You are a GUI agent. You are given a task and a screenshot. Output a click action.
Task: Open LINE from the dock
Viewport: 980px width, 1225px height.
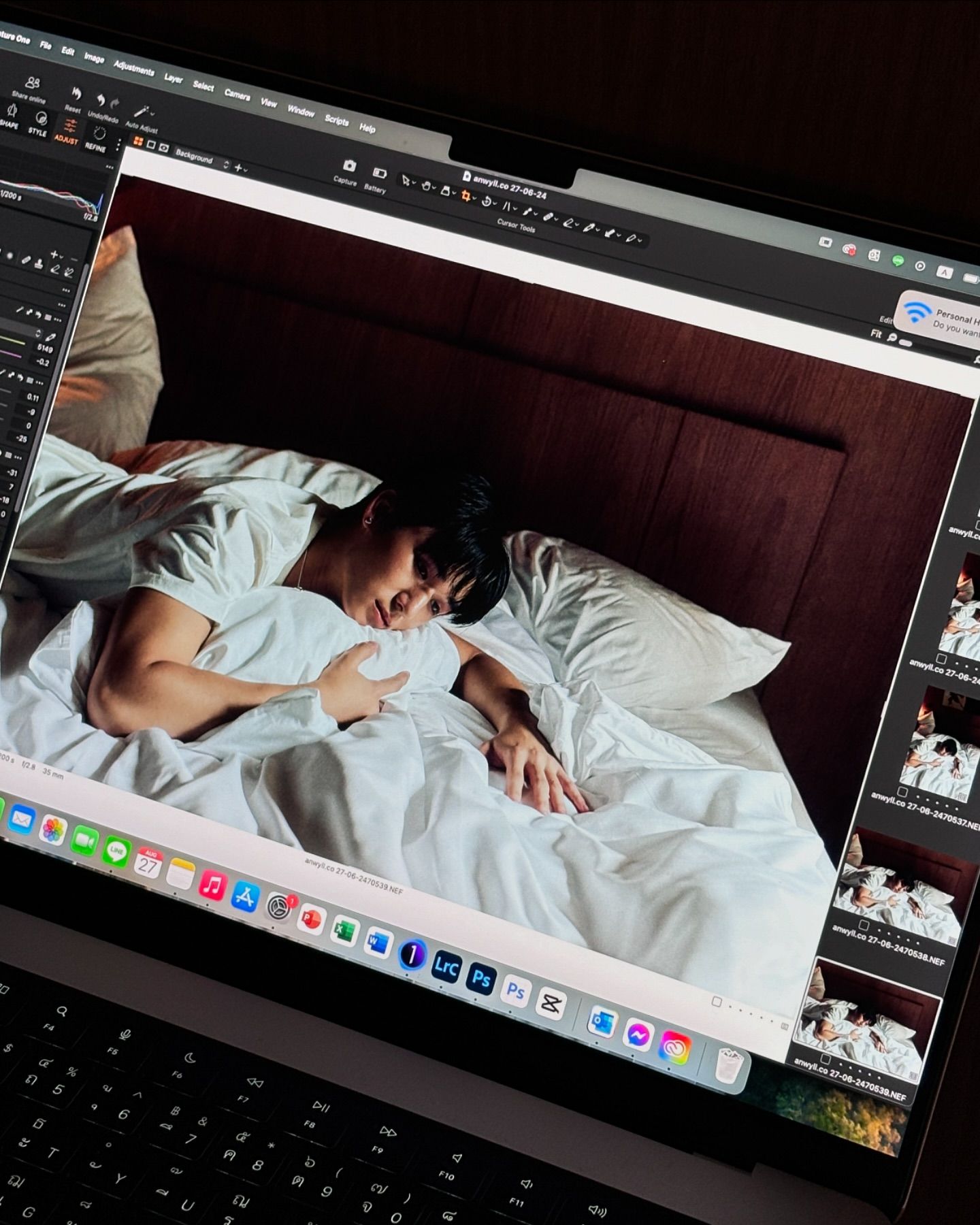click(x=116, y=851)
